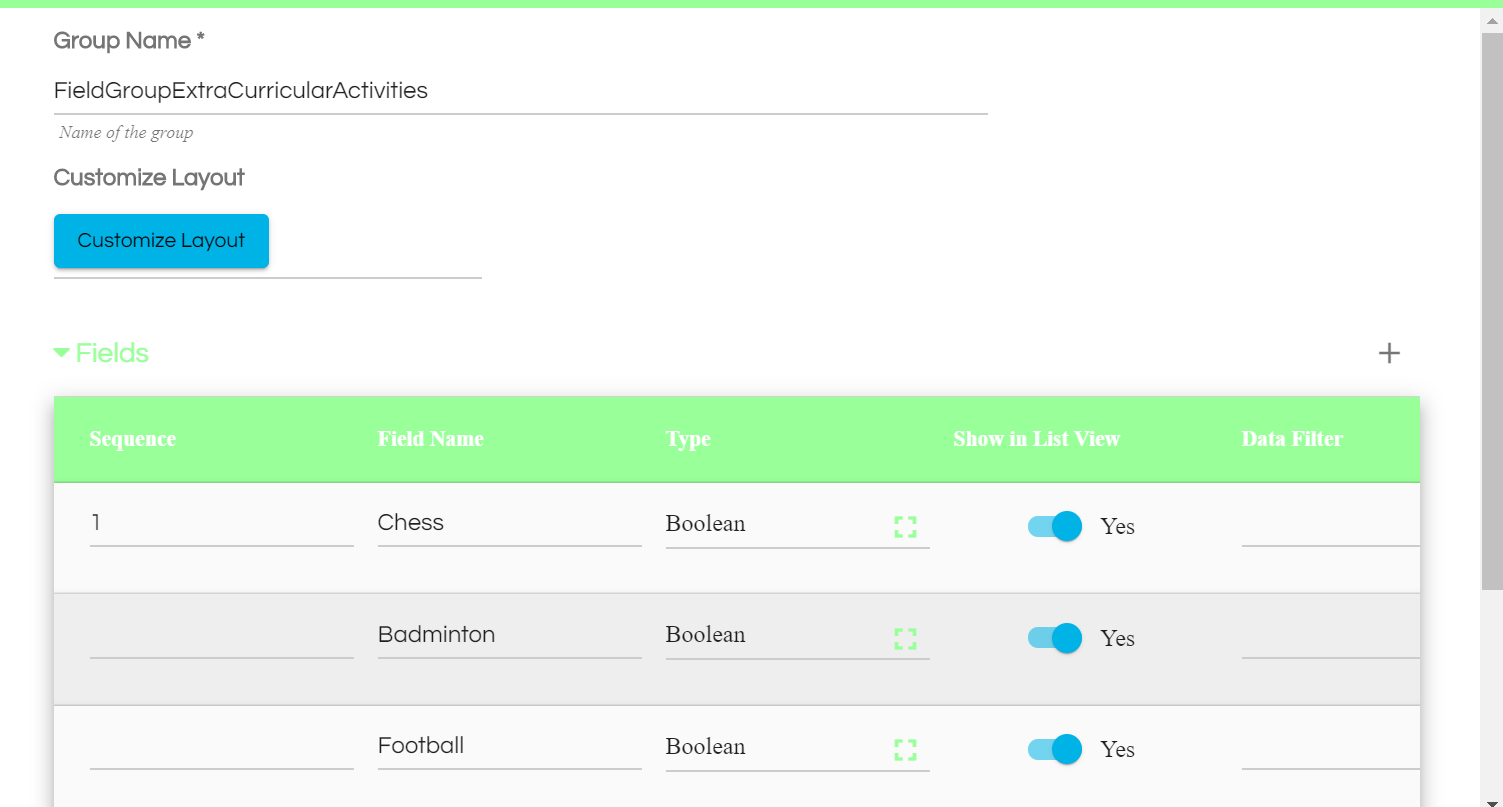Click expand icon in Badminton Type cell
The width and height of the screenshot is (1503, 807).
coord(905,639)
